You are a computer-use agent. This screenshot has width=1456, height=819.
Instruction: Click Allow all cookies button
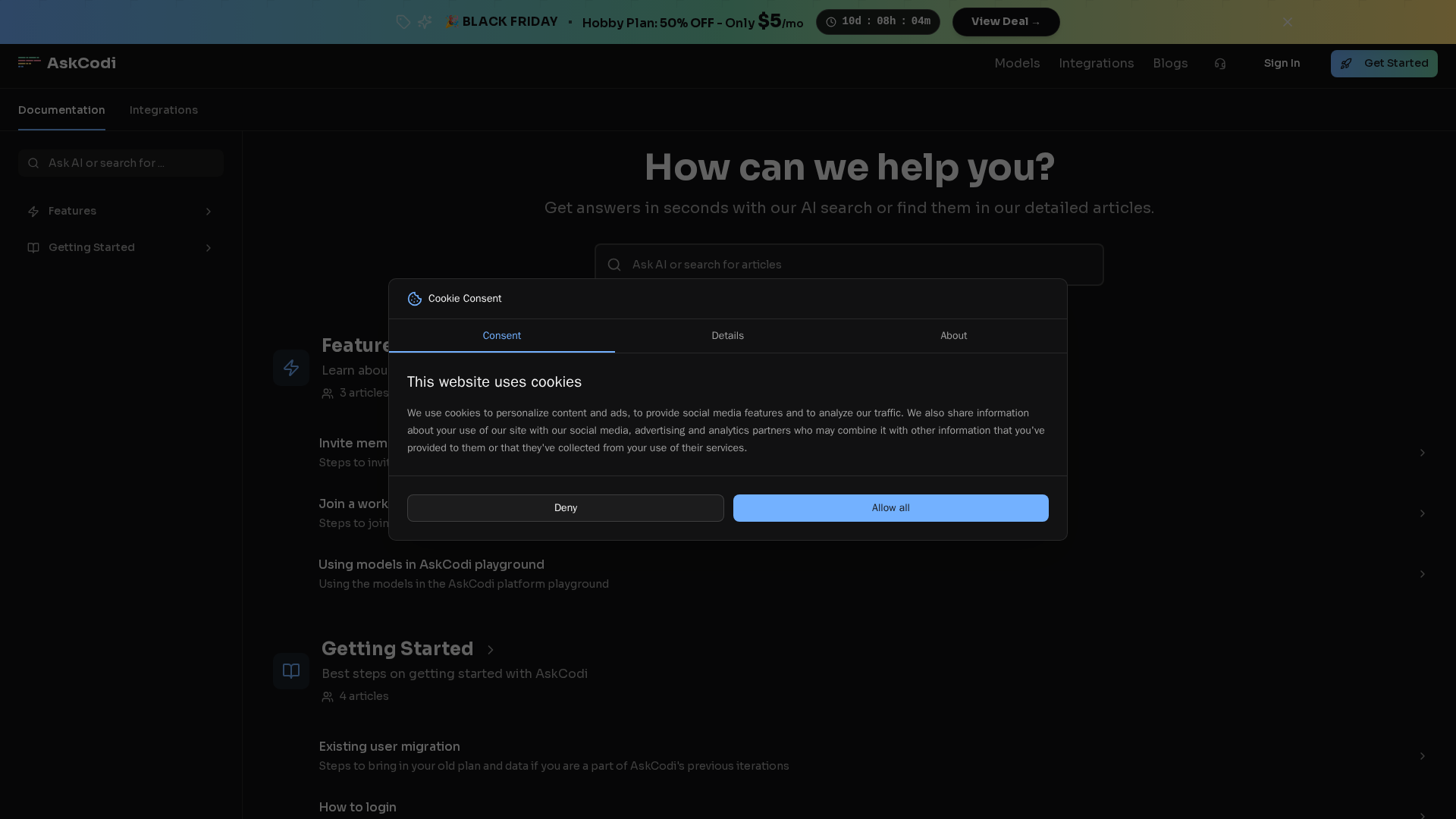[x=890, y=508]
